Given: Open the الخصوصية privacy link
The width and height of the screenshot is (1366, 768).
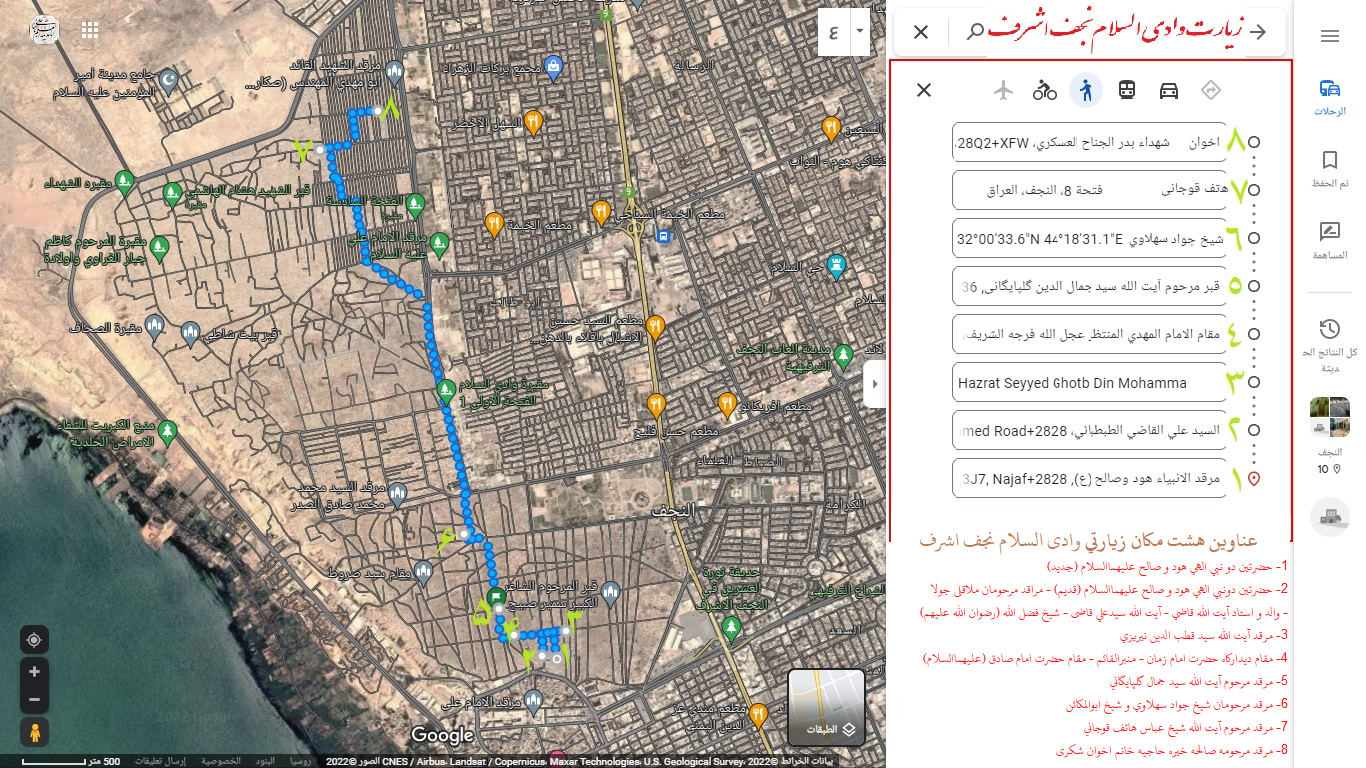Looking at the screenshot, I should [x=221, y=762].
